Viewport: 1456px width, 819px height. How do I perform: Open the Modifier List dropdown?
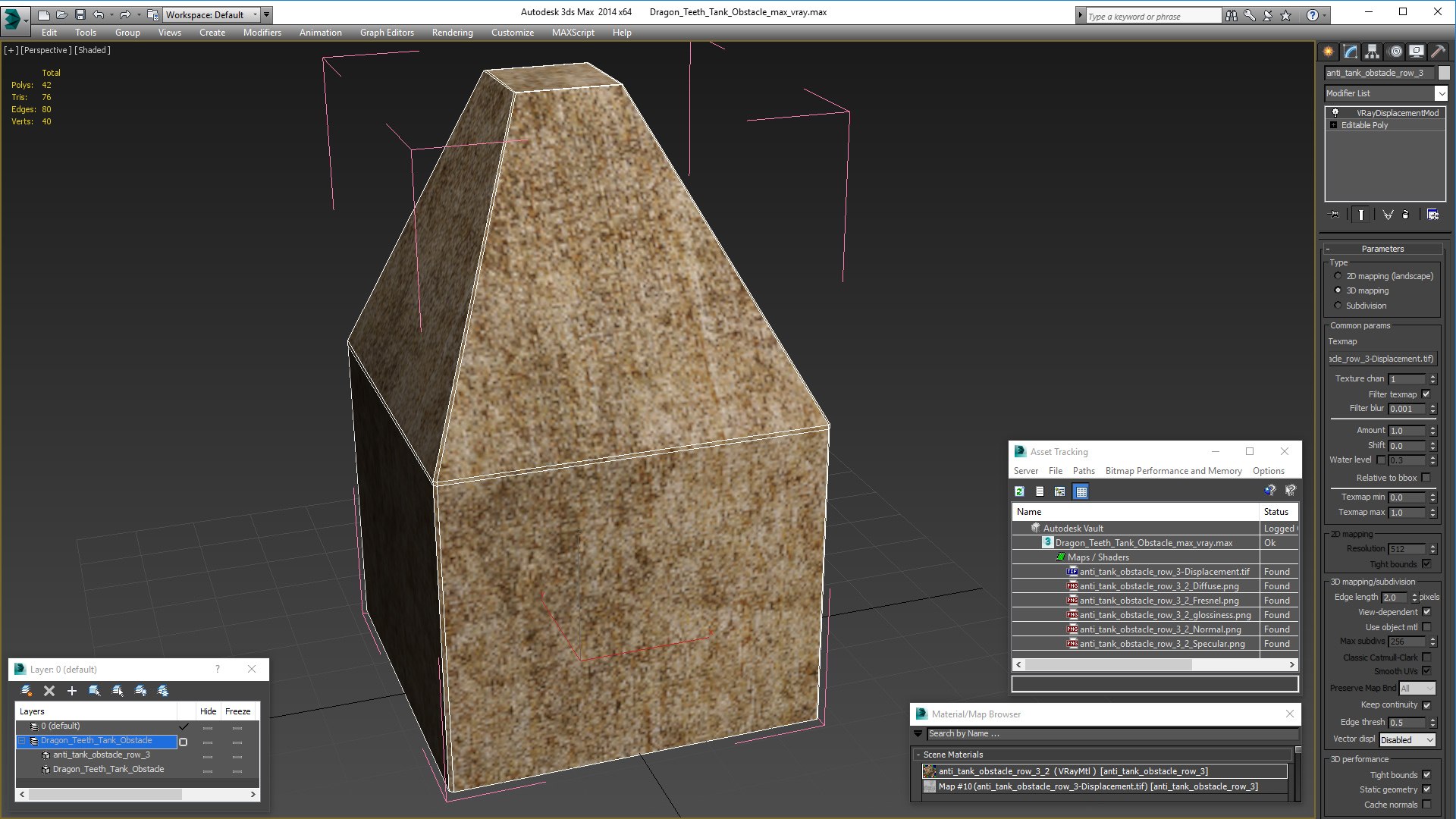coord(1440,93)
